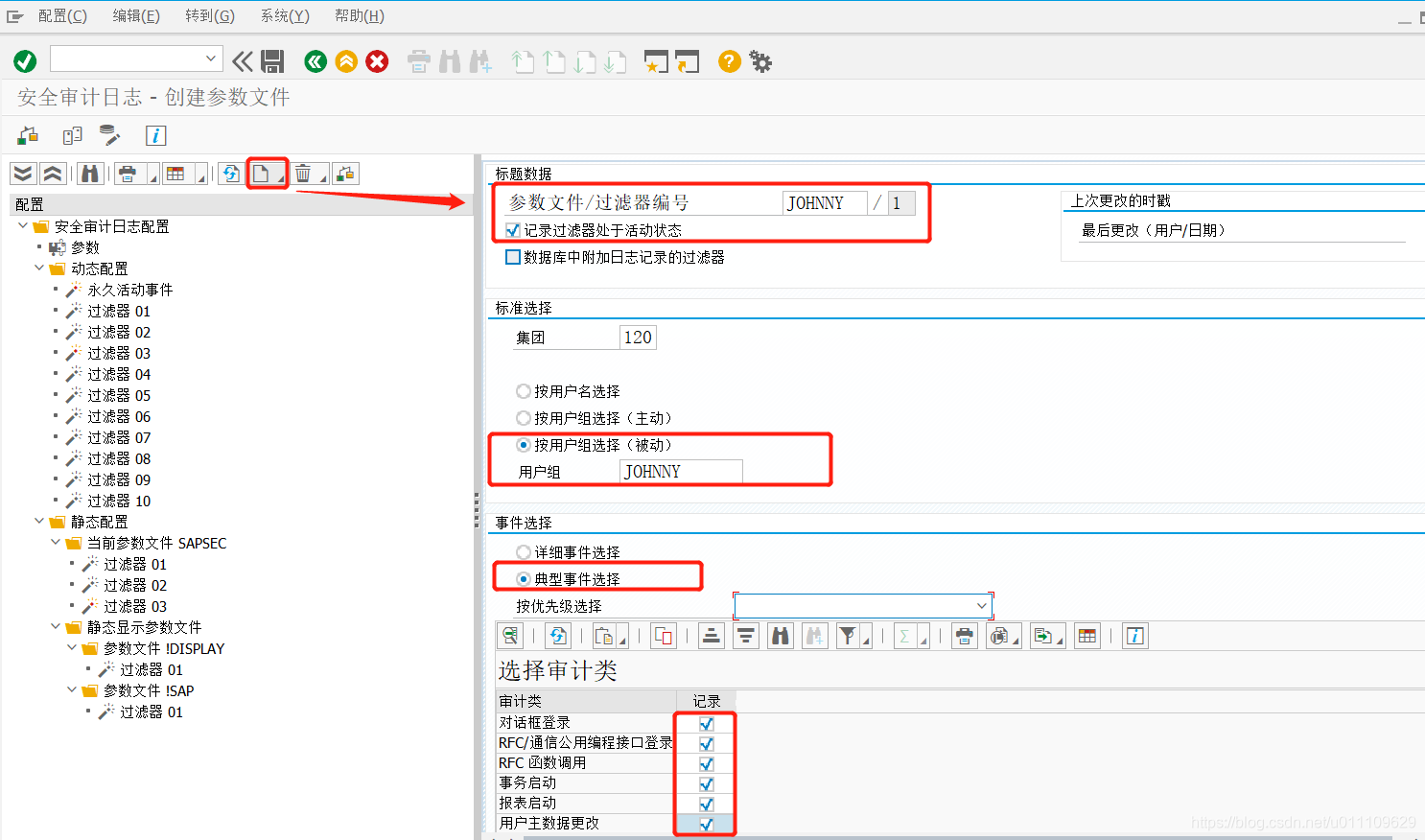
Task: Open the transaction command field dropdown
Action: point(211,58)
